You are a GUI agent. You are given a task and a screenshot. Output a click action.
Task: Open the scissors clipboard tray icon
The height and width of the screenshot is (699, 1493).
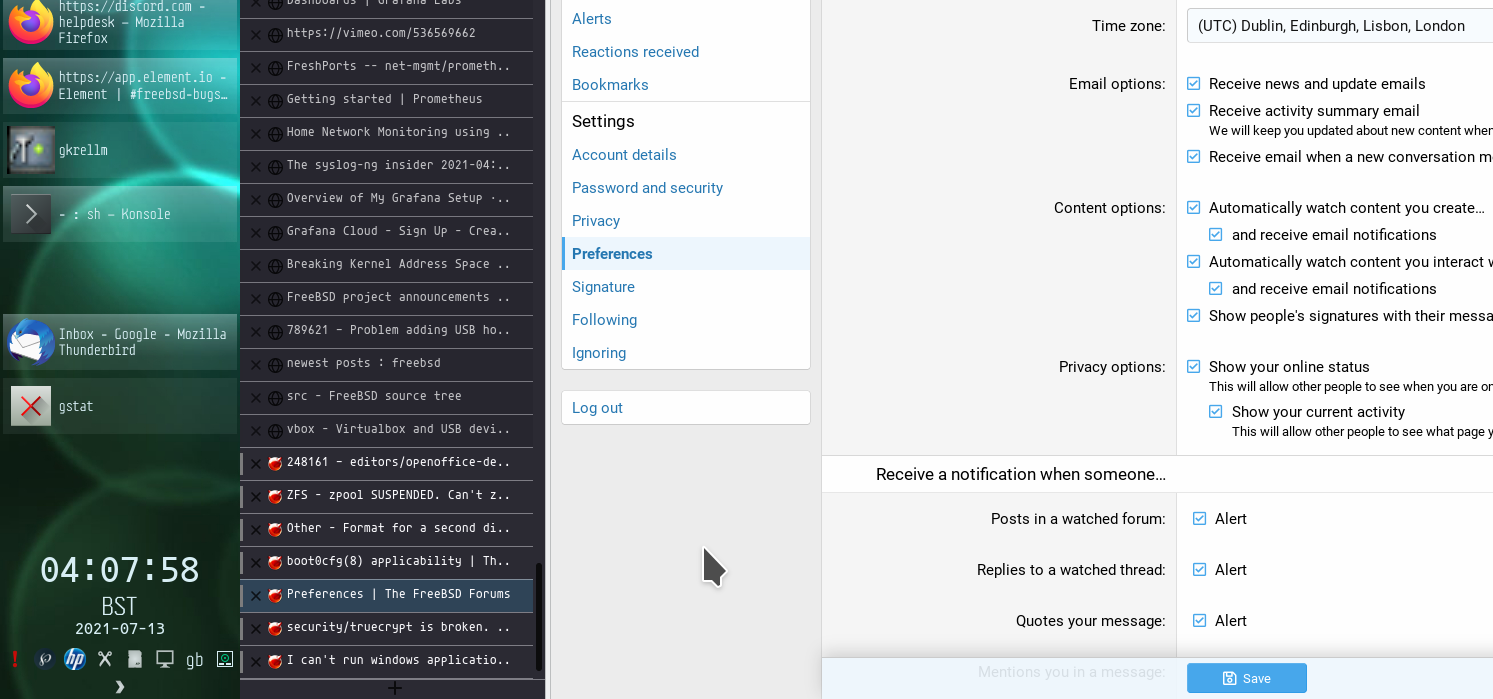pyautogui.click(x=104, y=659)
